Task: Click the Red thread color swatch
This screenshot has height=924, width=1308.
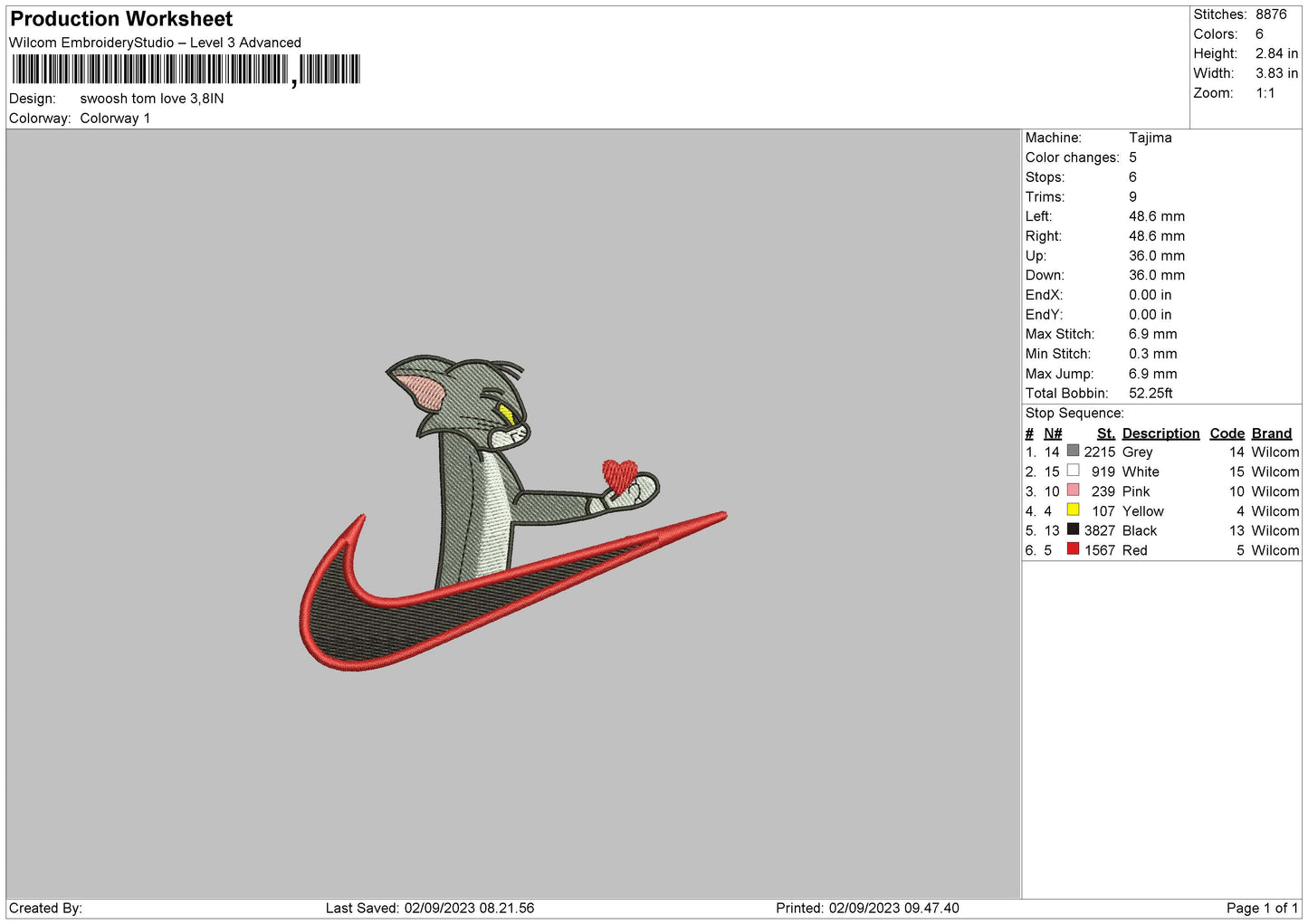Action: pyautogui.click(x=1073, y=549)
